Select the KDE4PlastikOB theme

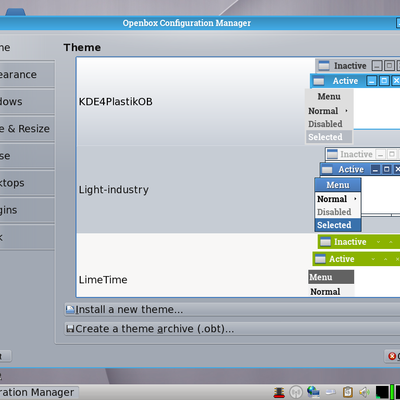238,102
